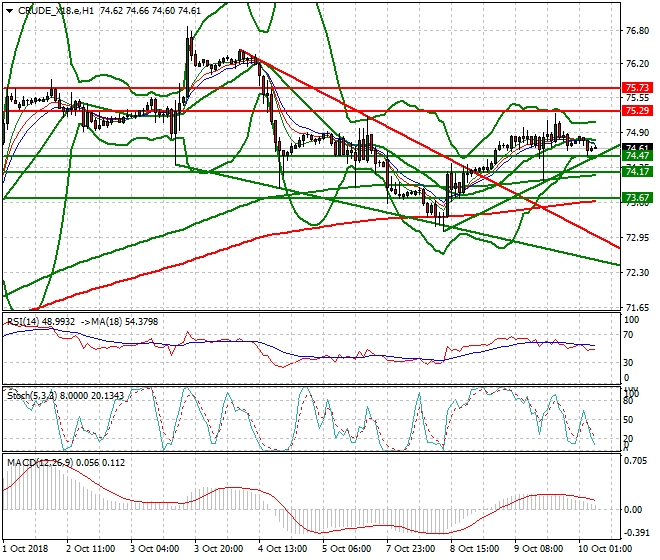
Task: Select the green 74.47 support price label
Action: click(x=638, y=156)
